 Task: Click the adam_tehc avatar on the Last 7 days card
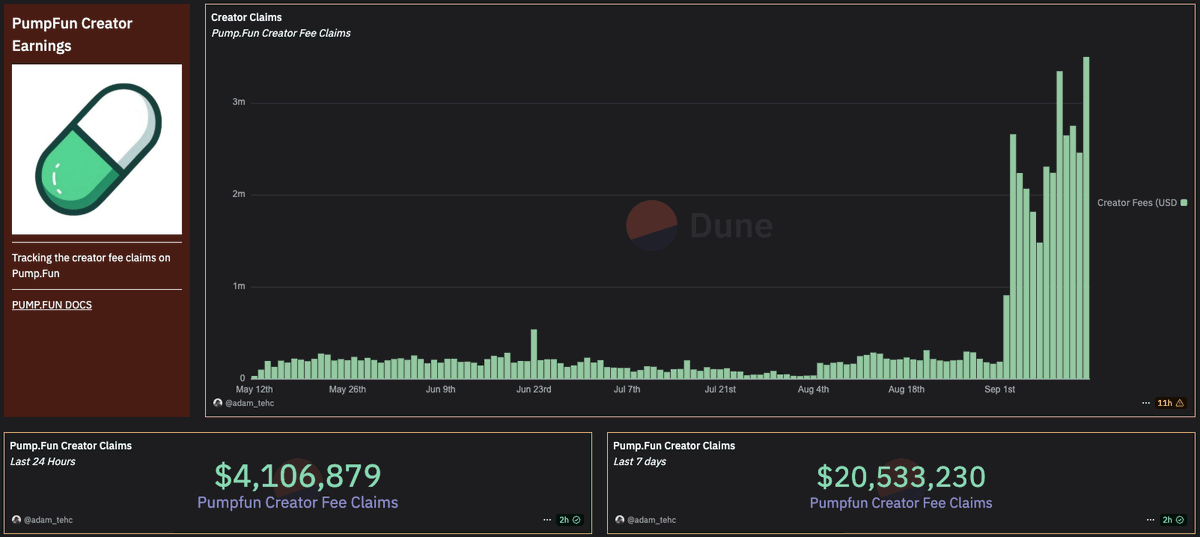(620, 520)
